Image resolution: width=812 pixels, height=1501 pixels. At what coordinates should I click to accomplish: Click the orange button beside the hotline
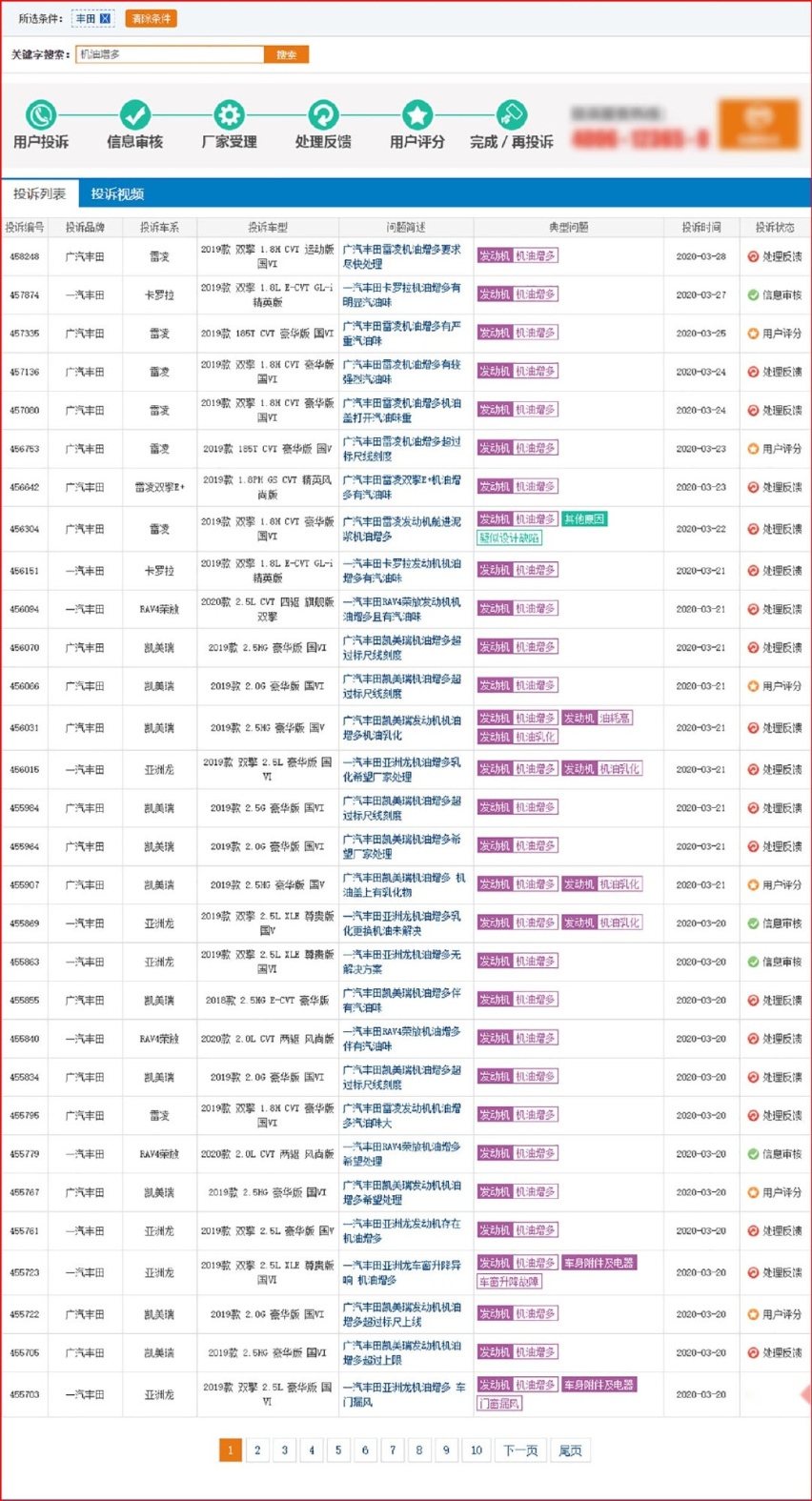click(x=759, y=124)
